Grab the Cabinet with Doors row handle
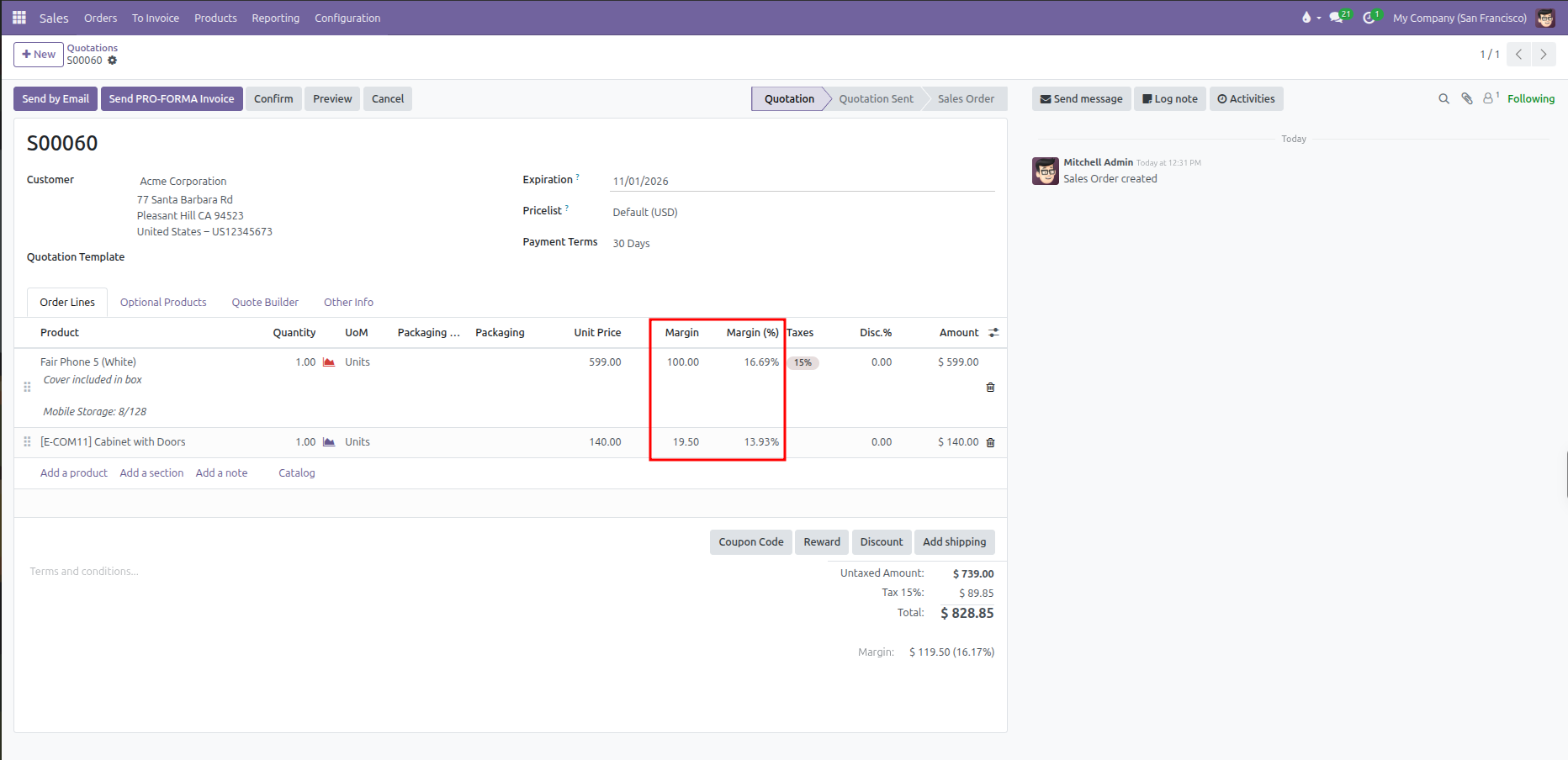 pyautogui.click(x=27, y=442)
